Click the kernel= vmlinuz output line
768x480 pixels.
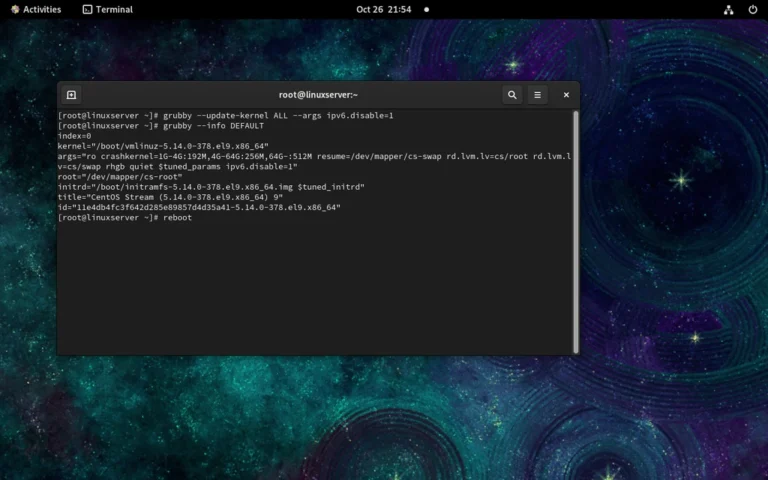point(162,146)
